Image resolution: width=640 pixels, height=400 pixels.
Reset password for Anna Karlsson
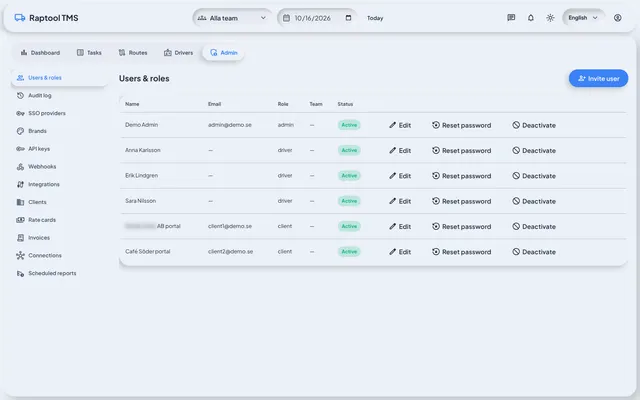462,151
